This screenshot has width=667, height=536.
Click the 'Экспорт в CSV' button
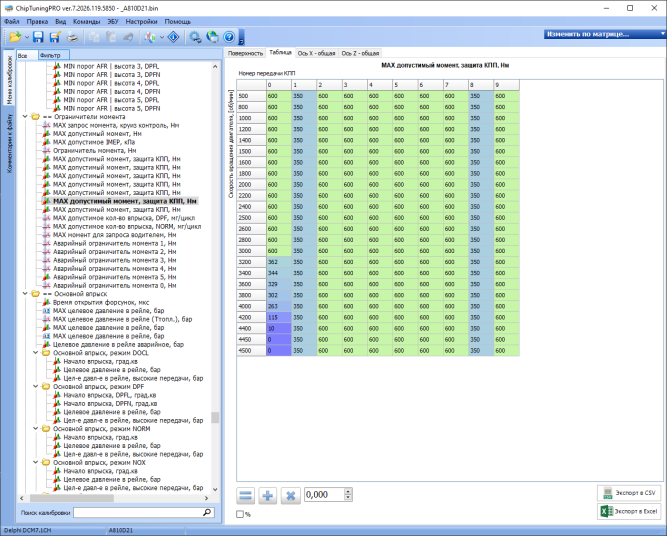pyautogui.click(x=629, y=493)
